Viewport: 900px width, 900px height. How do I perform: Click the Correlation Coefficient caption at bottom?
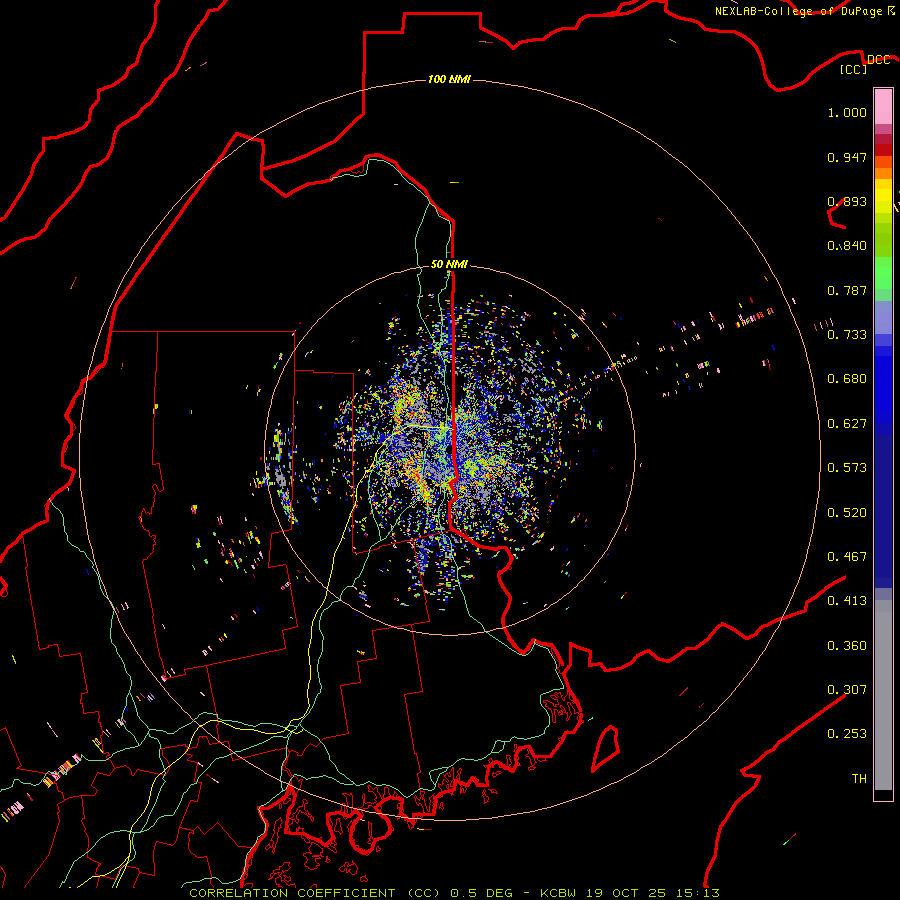[454, 893]
